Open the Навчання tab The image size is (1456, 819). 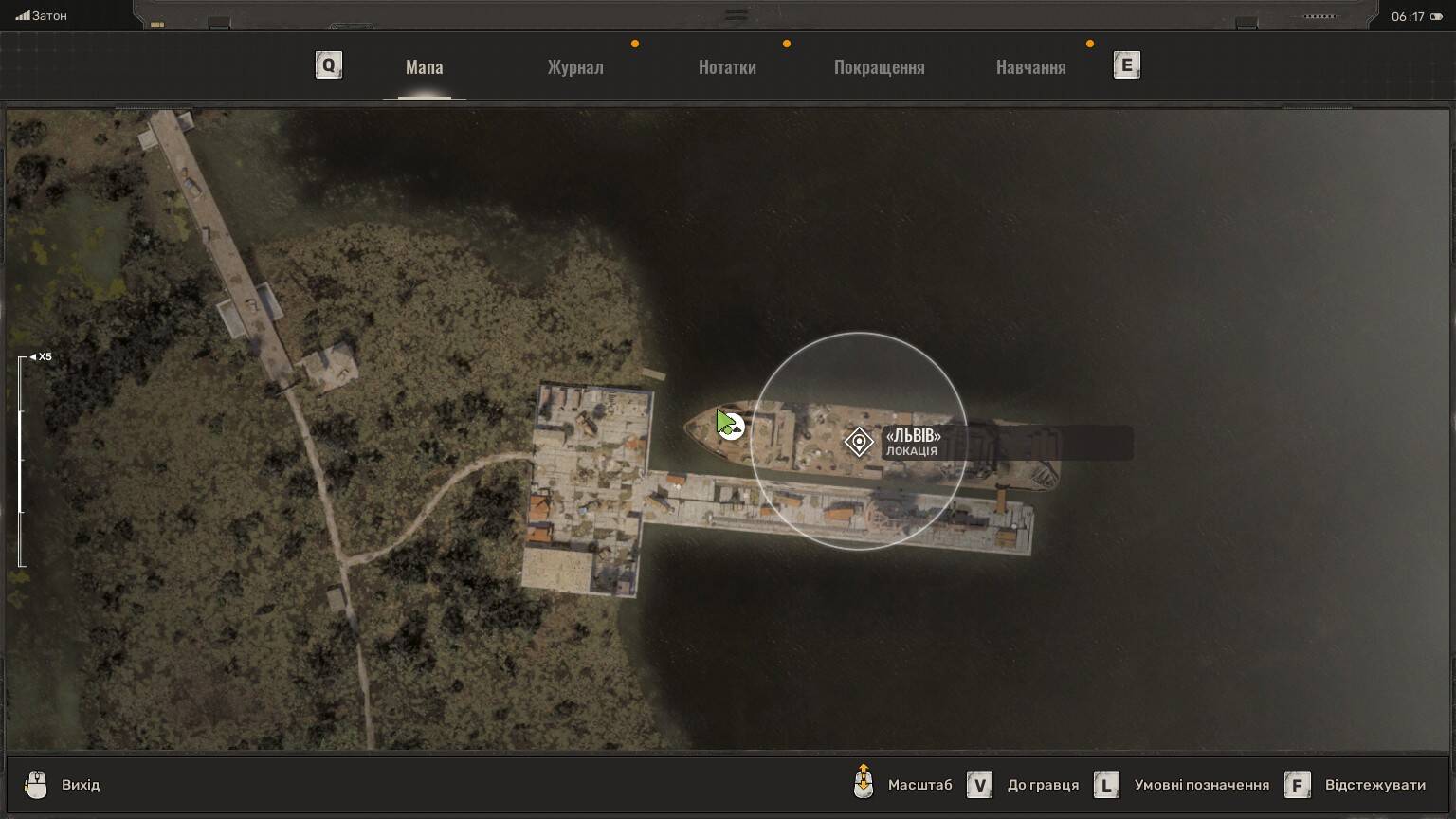click(1030, 67)
